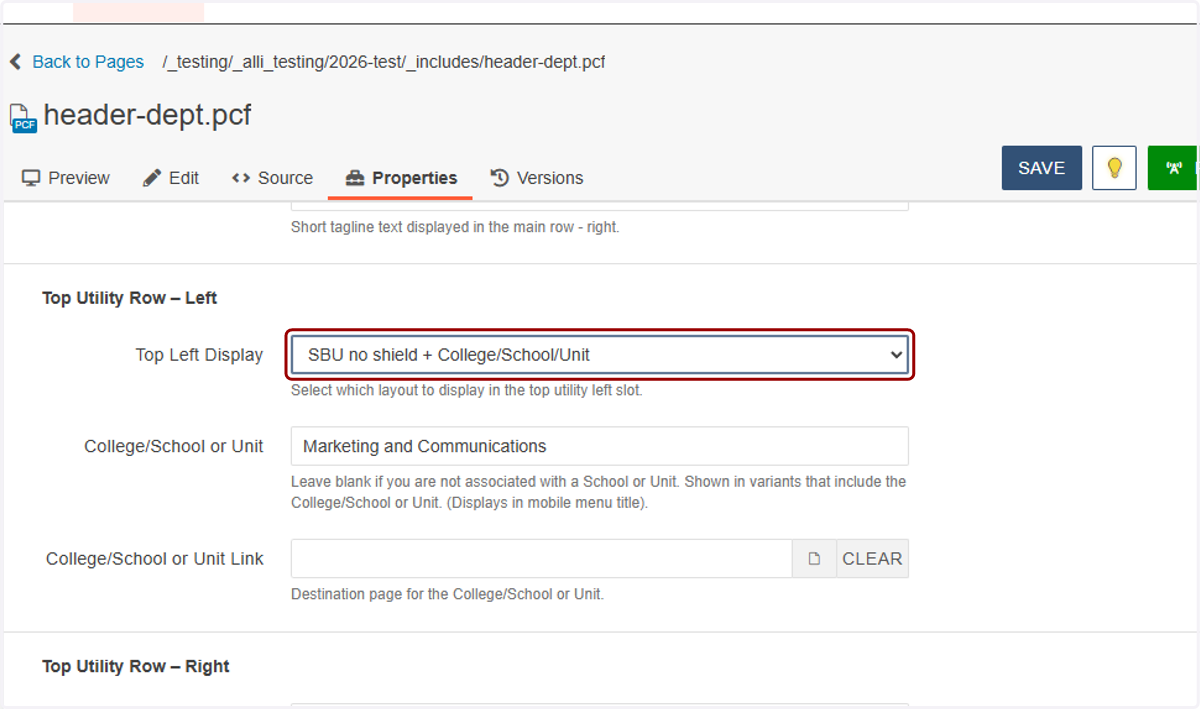The height and width of the screenshot is (709, 1200).
Task: Click the help text 'Destination page for the College/School or Unit.'
Action: click(x=447, y=594)
